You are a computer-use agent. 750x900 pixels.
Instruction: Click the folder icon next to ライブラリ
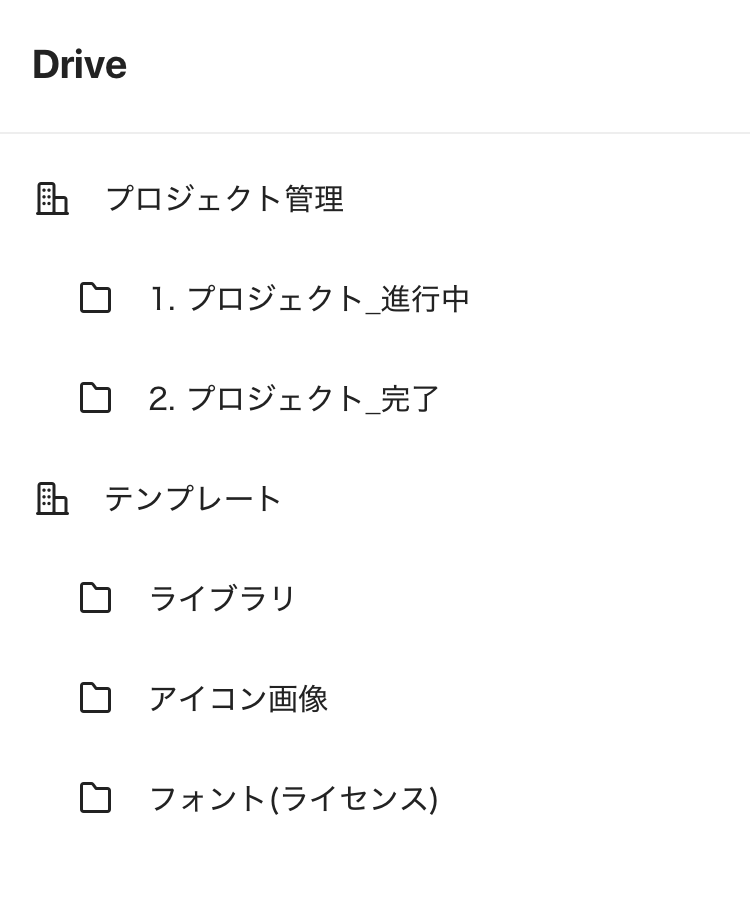pyautogui.click(x=95, y=598)
